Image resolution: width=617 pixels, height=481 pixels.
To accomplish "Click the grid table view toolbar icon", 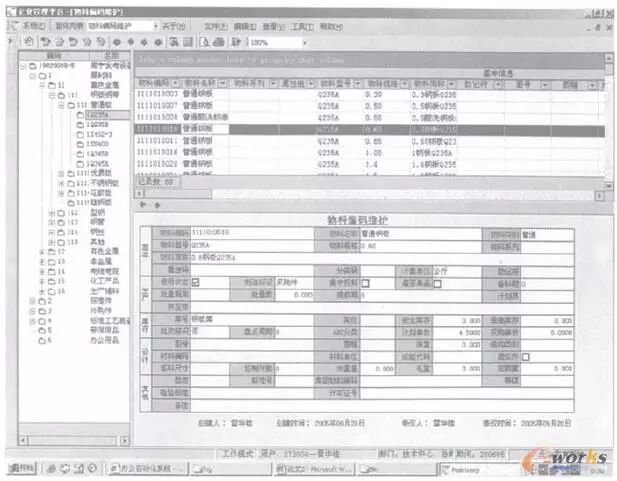I will [x=188, y=42].
